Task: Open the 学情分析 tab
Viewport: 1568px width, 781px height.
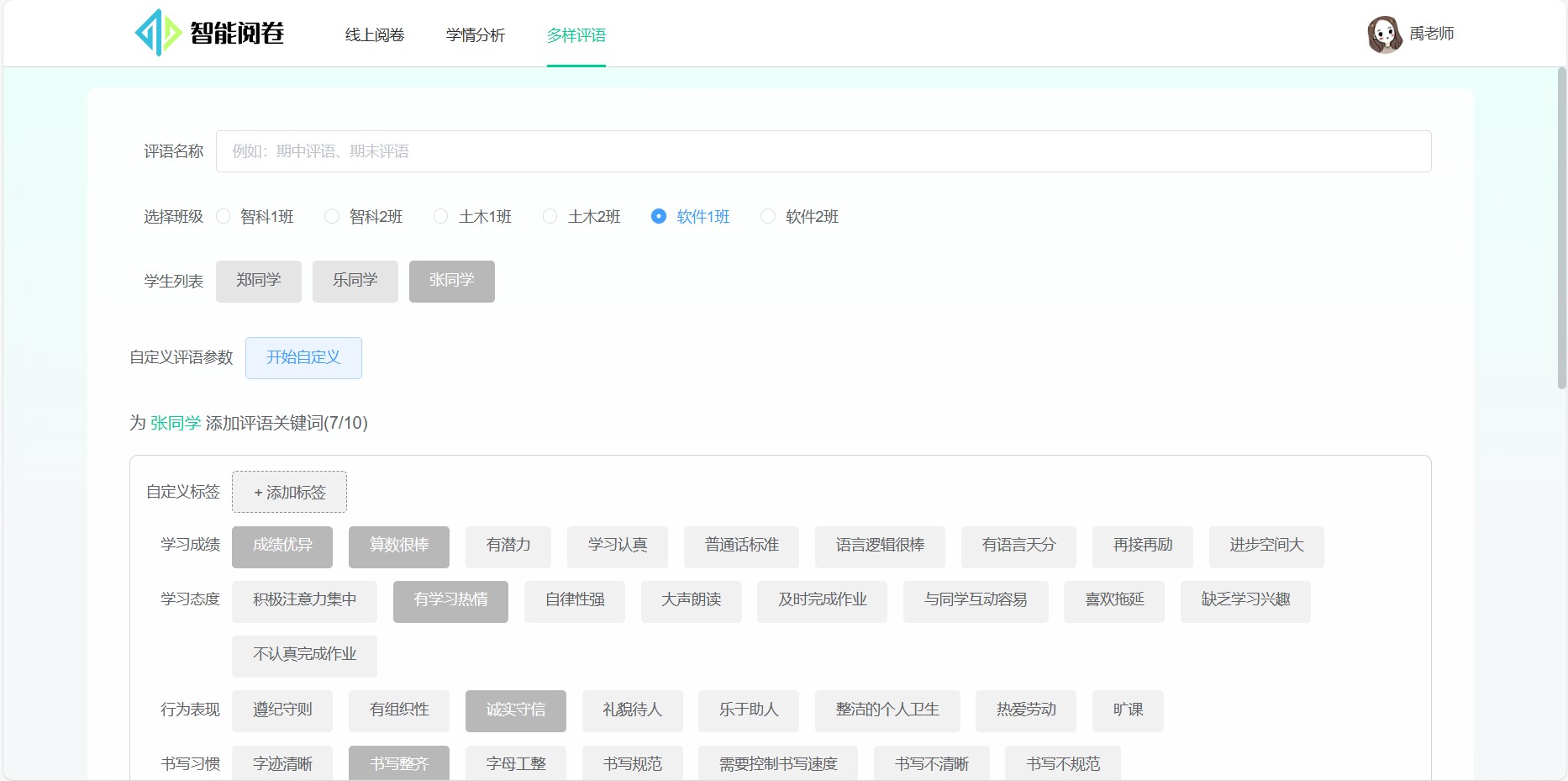Action: point(475,35)
